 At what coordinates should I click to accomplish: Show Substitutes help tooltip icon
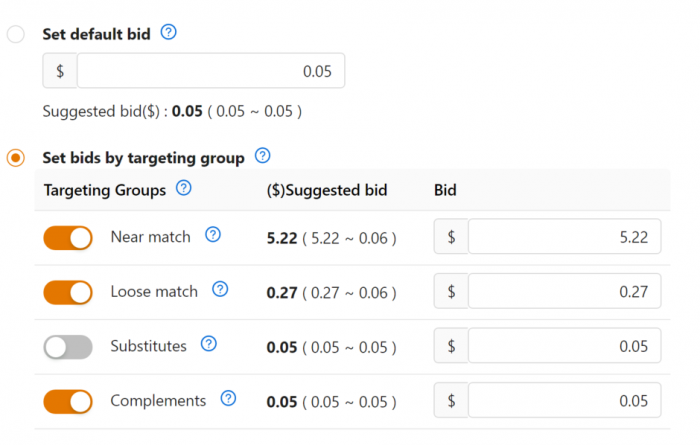(x=208, y=344)
